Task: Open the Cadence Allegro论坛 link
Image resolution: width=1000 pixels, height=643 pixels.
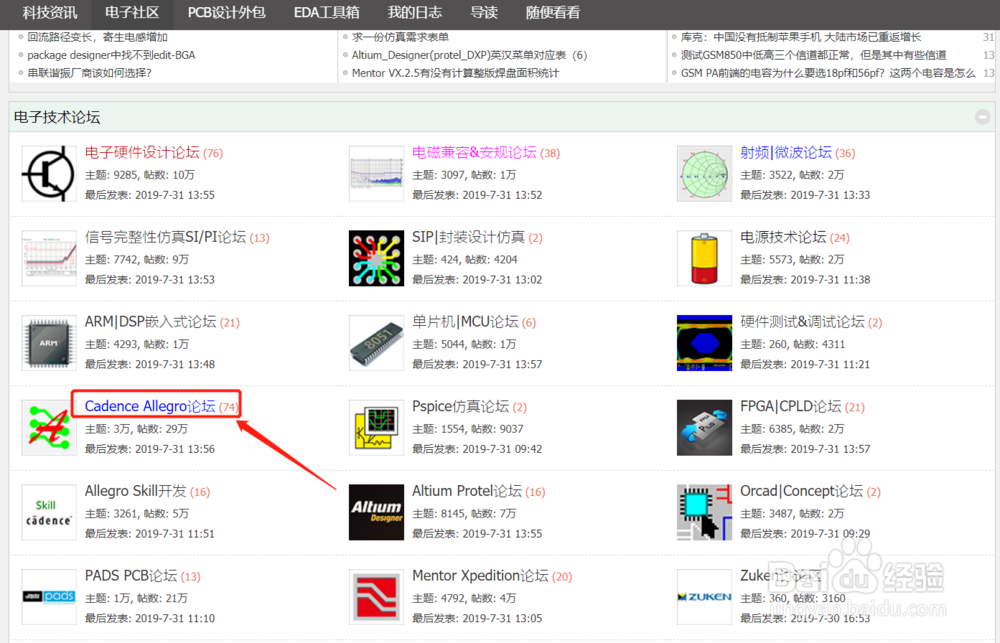Action: (150, 406)
